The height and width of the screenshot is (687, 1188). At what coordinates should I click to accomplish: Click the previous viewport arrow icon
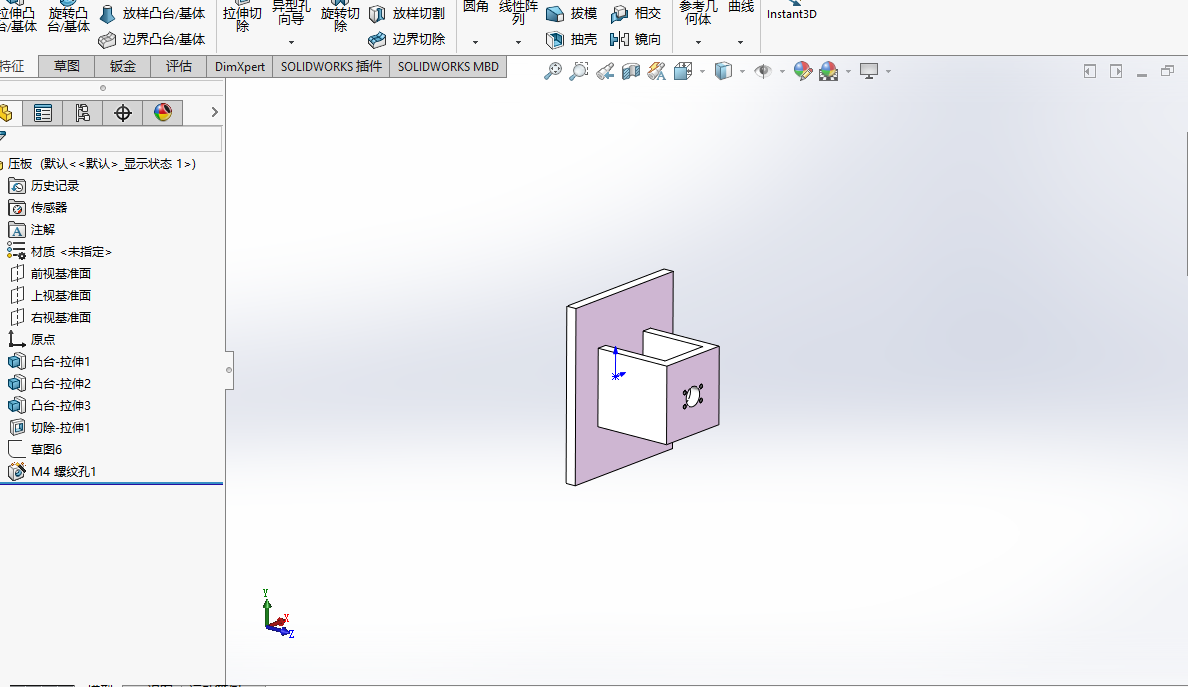click(x=1090, y=71)
